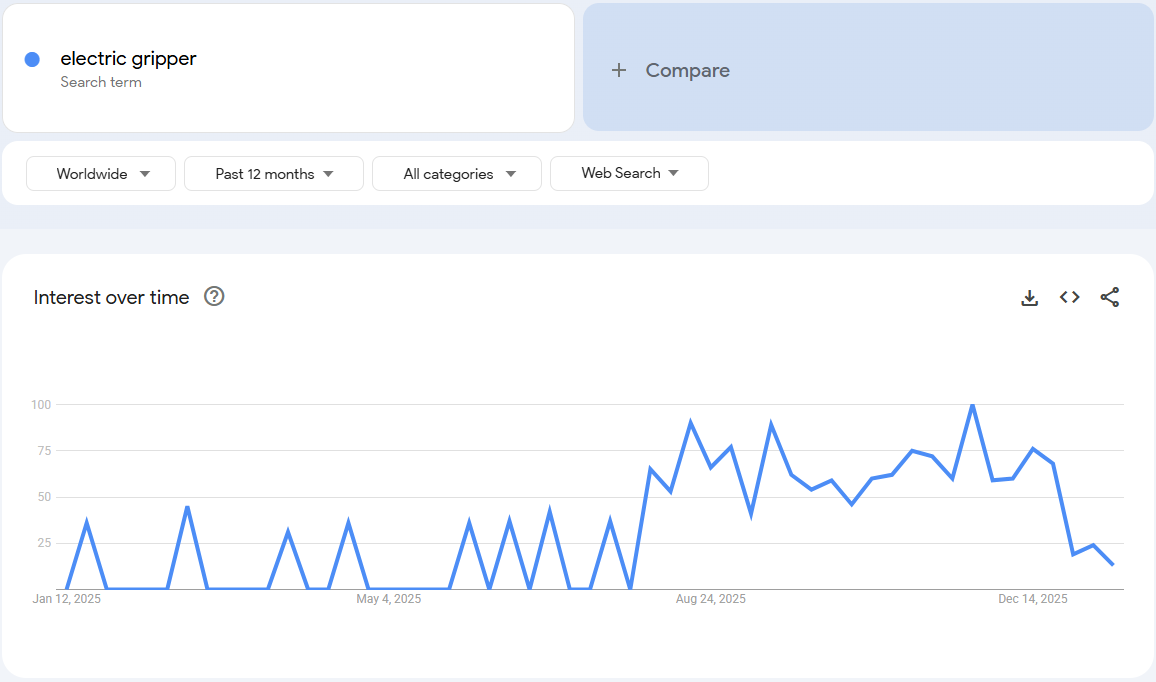Click the share icon on chart
This screenshot has height=682, width=1156.
point(1109,297)
